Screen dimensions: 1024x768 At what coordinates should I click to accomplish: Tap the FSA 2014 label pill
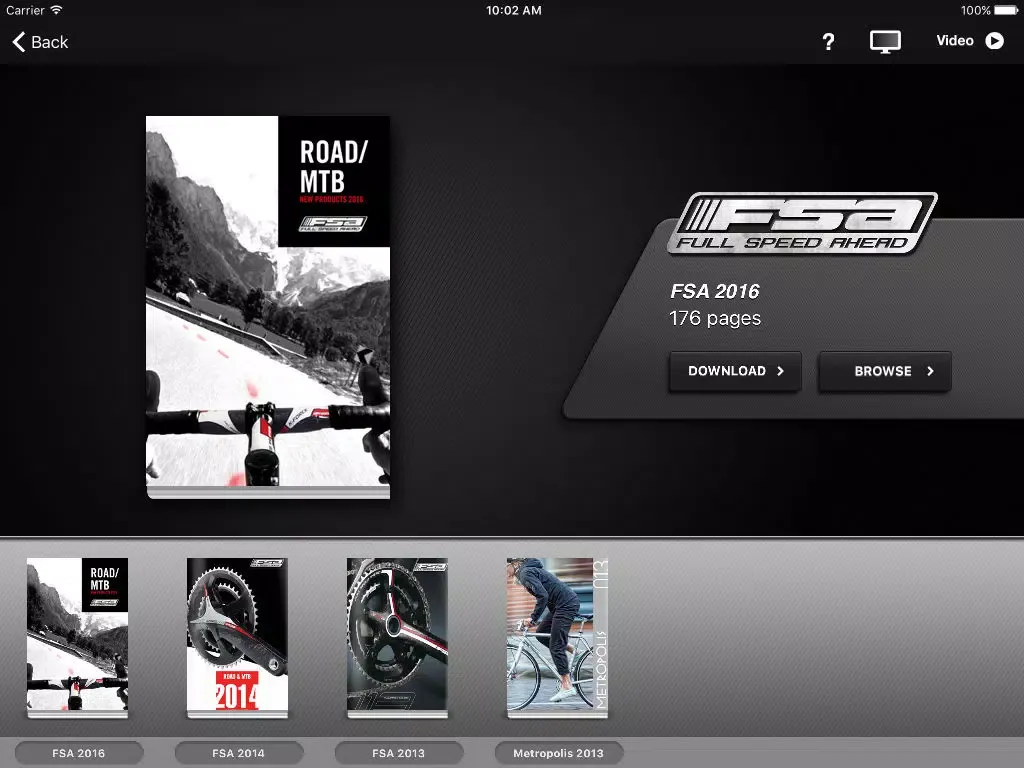tap(238, 753)
